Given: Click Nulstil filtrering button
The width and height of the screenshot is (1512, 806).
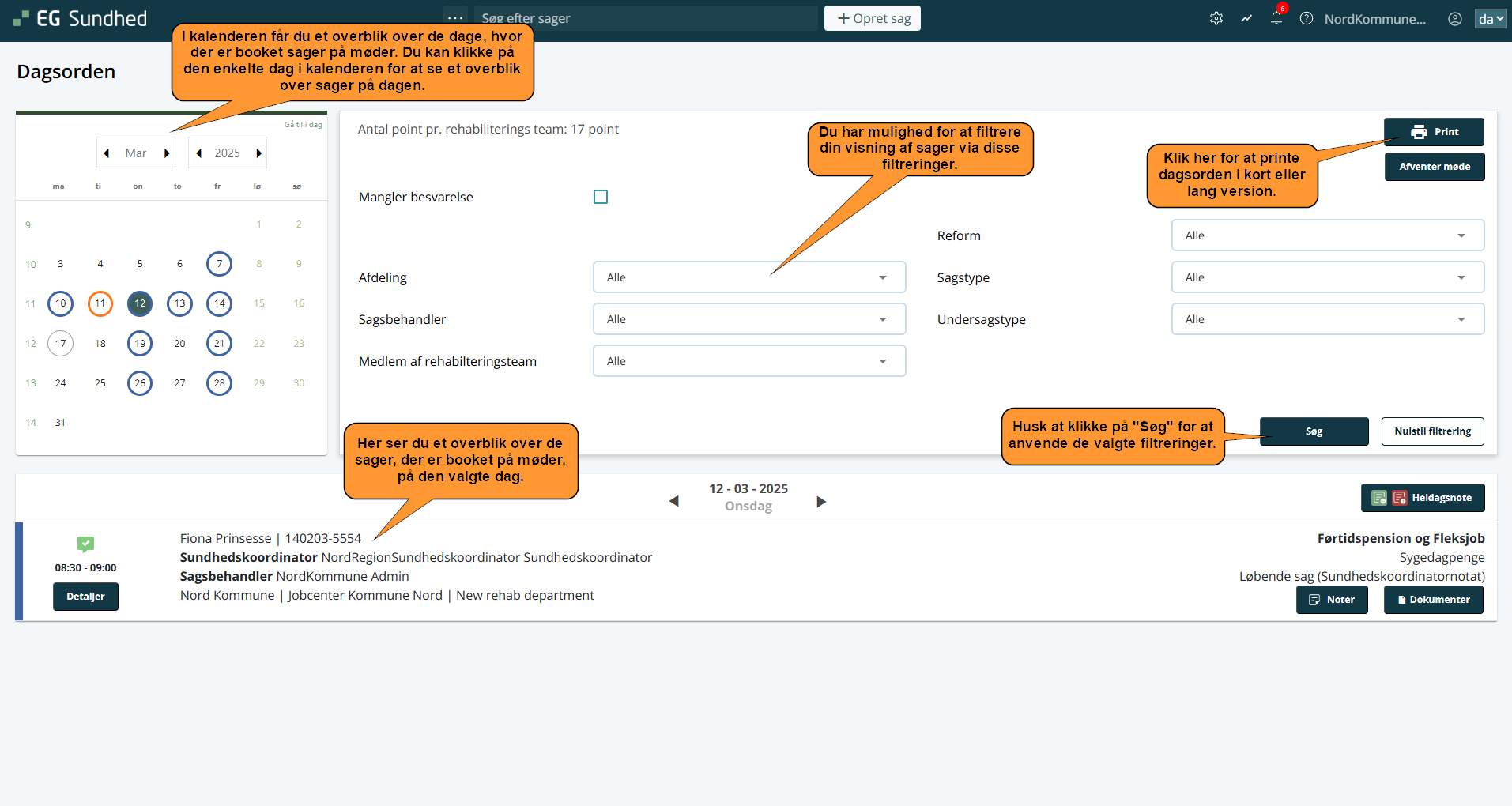Looking at the screenshot, I should [x=1432, y=431].
